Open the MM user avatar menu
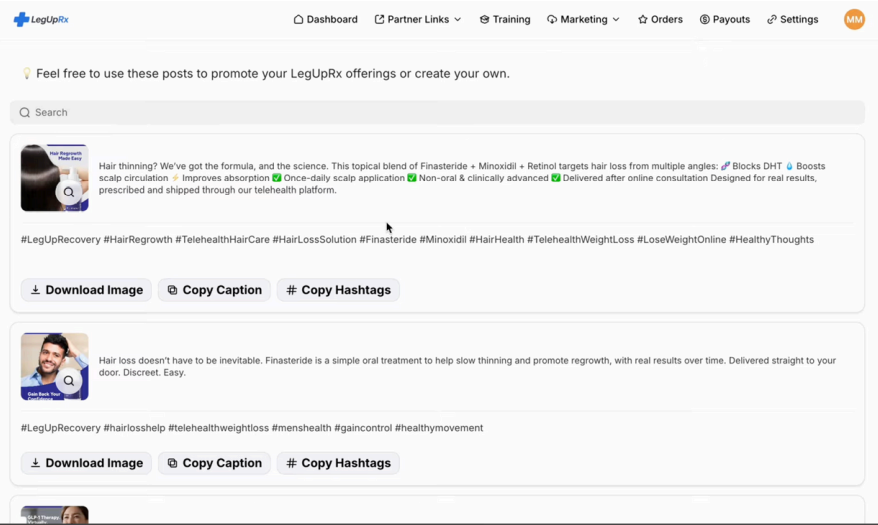This screenshot has height=525, width=878. coord(853,19)
